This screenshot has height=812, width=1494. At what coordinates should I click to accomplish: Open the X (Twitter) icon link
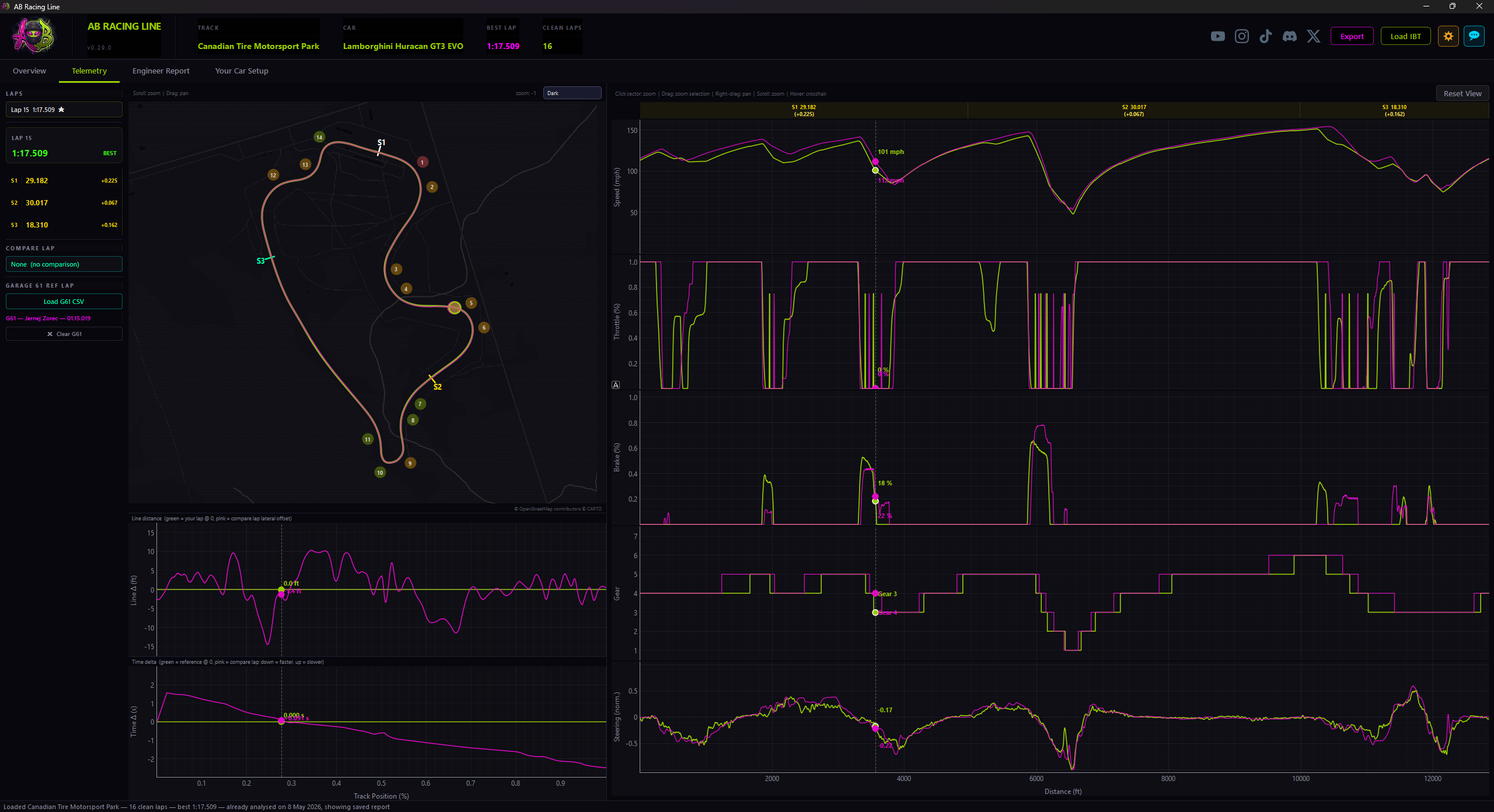[1313, 36]
